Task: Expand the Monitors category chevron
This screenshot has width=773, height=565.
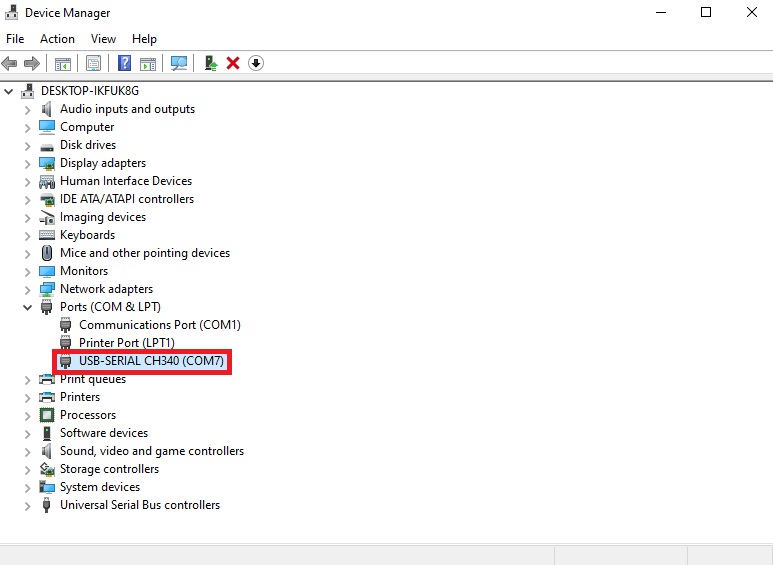Action: click(28, 272)
